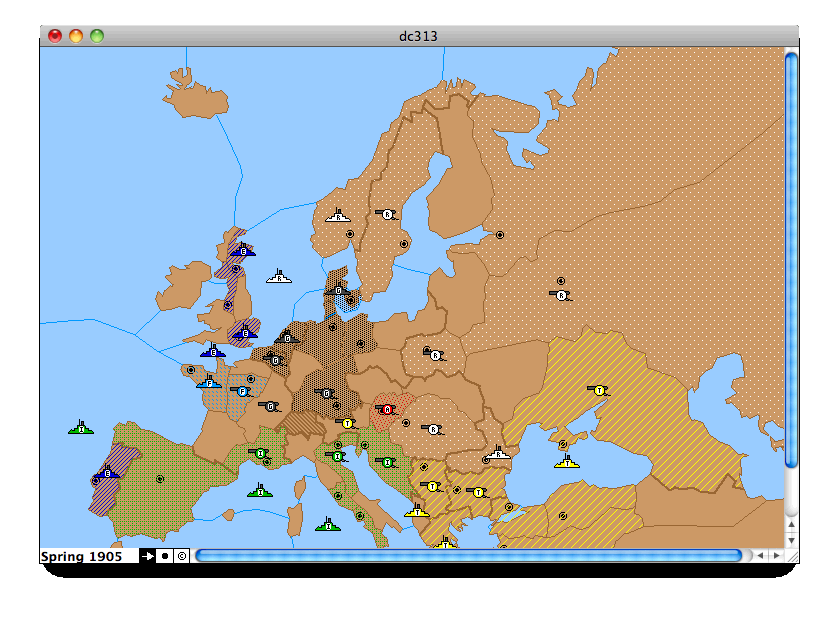Click the Spain supply center dot
Viewport: 839px width, 618px height.
pyautogui.click(x=159, y=479)
